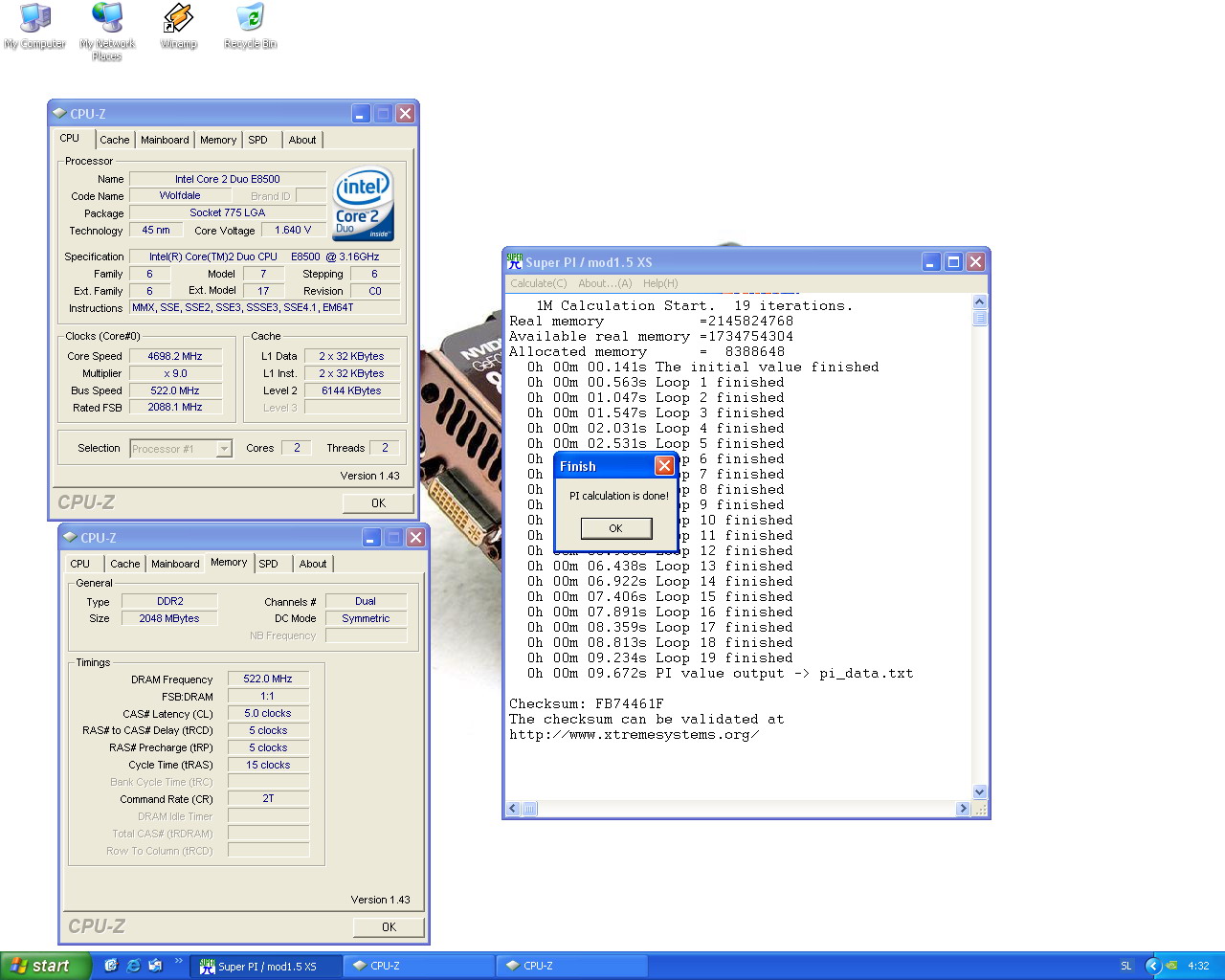Click the http://www.xtremesystems.org/ text
1225x980 pixels.
pyautogui.click(x=635, y=735)
